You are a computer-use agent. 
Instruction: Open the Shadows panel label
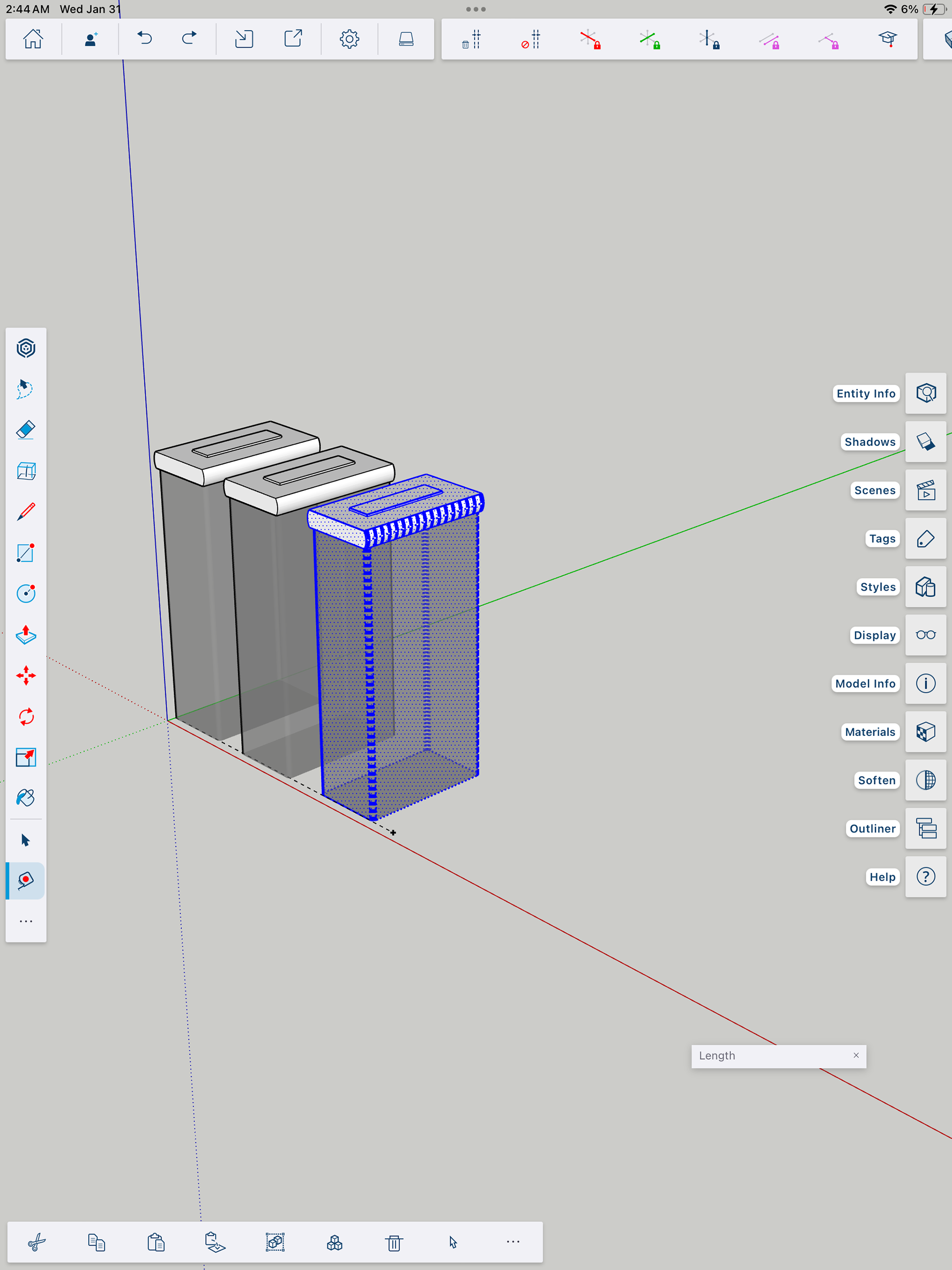pos(869,442)
